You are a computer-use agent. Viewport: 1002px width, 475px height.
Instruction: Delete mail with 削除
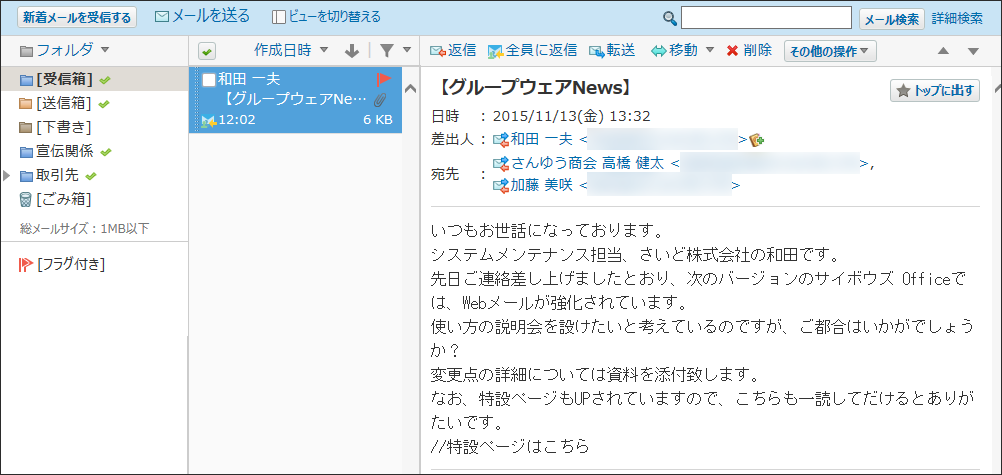(x=749, y=51)
